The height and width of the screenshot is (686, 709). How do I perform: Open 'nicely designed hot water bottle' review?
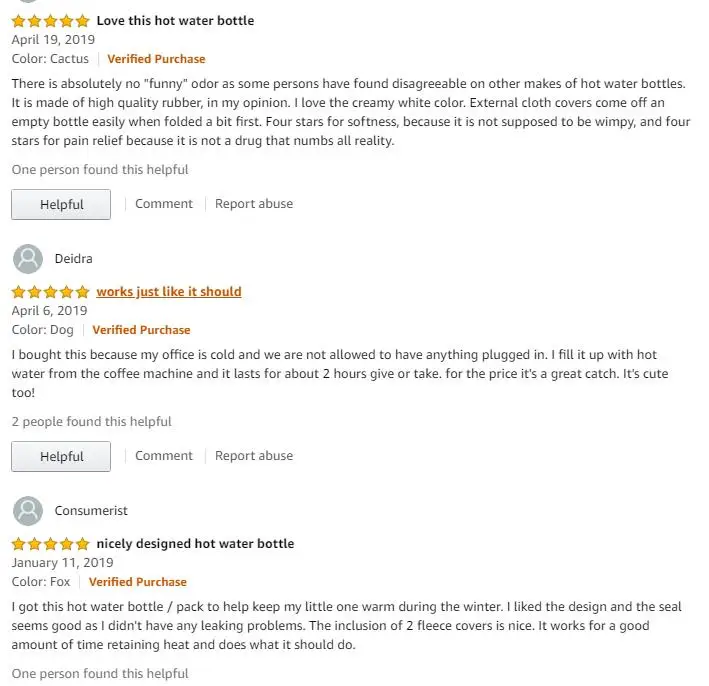(195, 544)
